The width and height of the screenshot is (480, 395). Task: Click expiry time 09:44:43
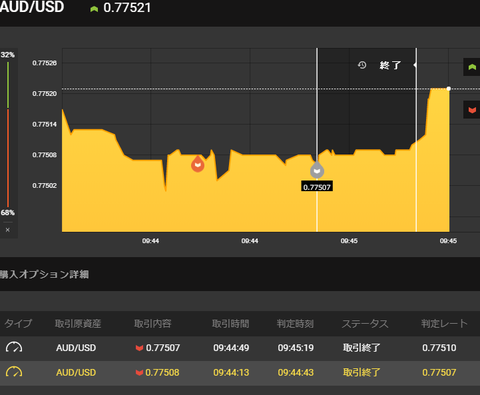pyautogui.click(x=296, y=372)
